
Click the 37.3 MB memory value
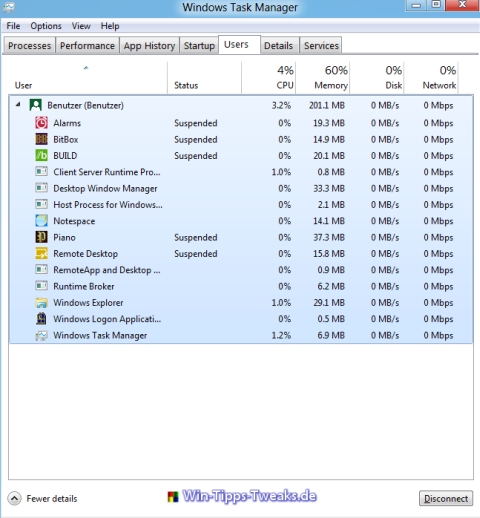[329, 237]
